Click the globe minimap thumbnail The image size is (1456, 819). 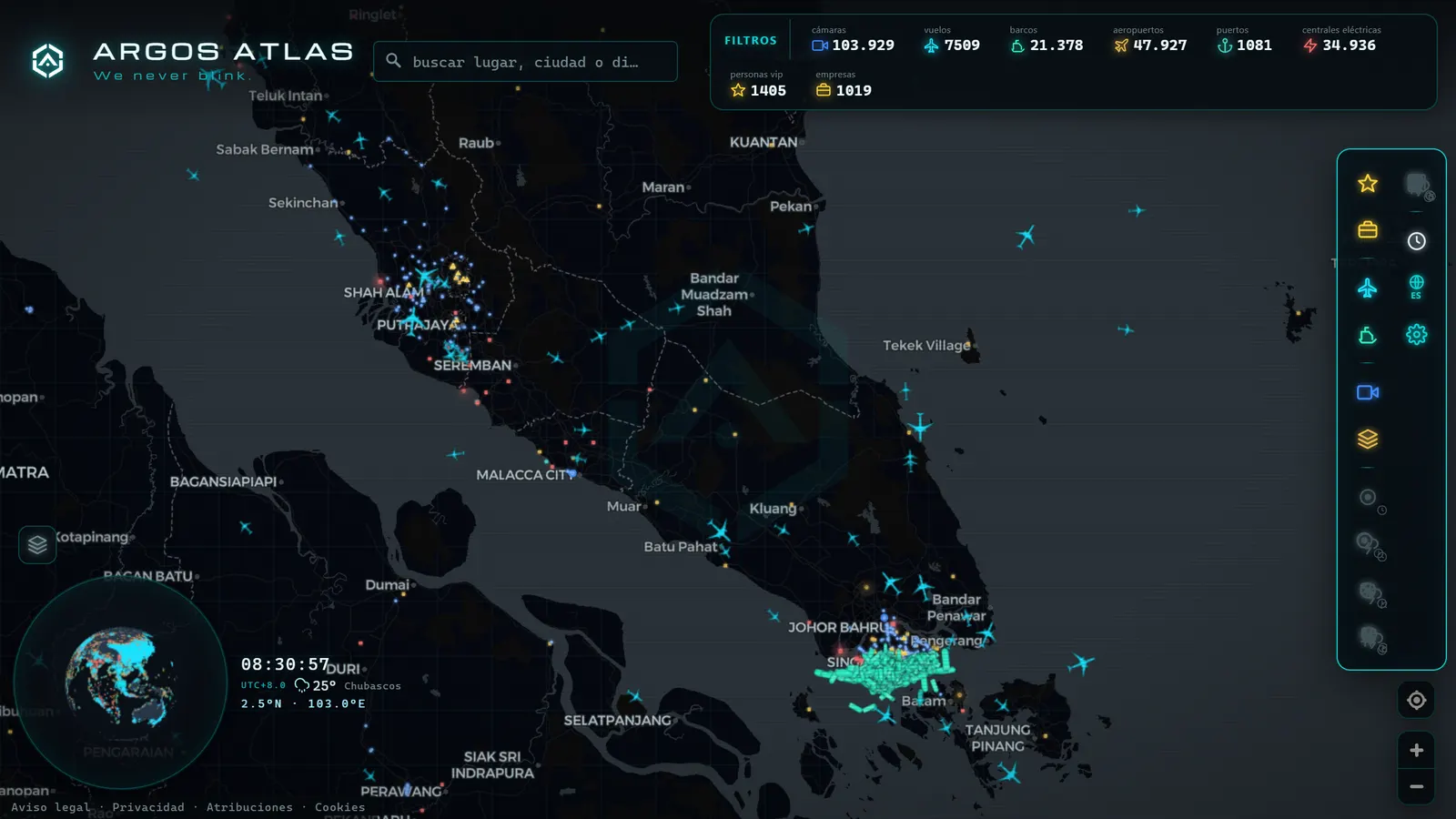[x=120, y=682]
